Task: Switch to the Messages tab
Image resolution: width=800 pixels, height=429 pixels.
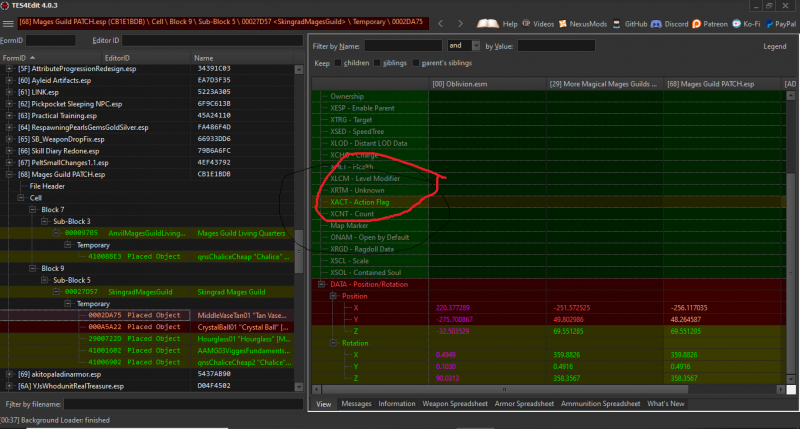Action: coord(356,403)
